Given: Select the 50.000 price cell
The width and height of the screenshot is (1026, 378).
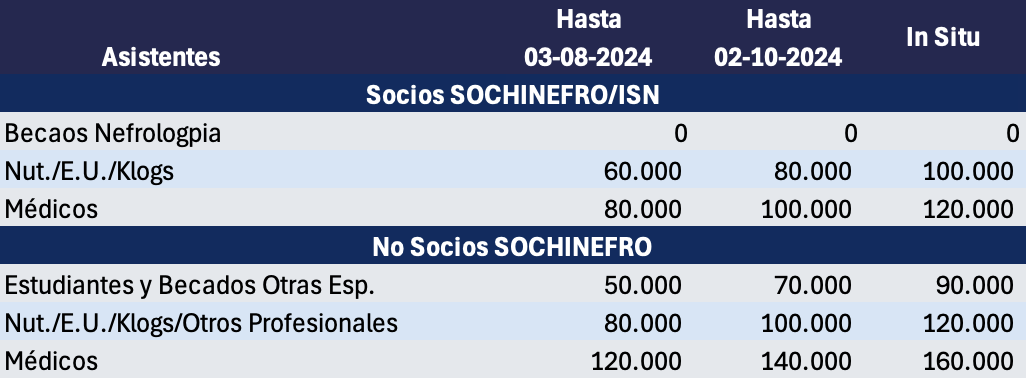Looking at the screenshot, I should [x=643, y=285].
